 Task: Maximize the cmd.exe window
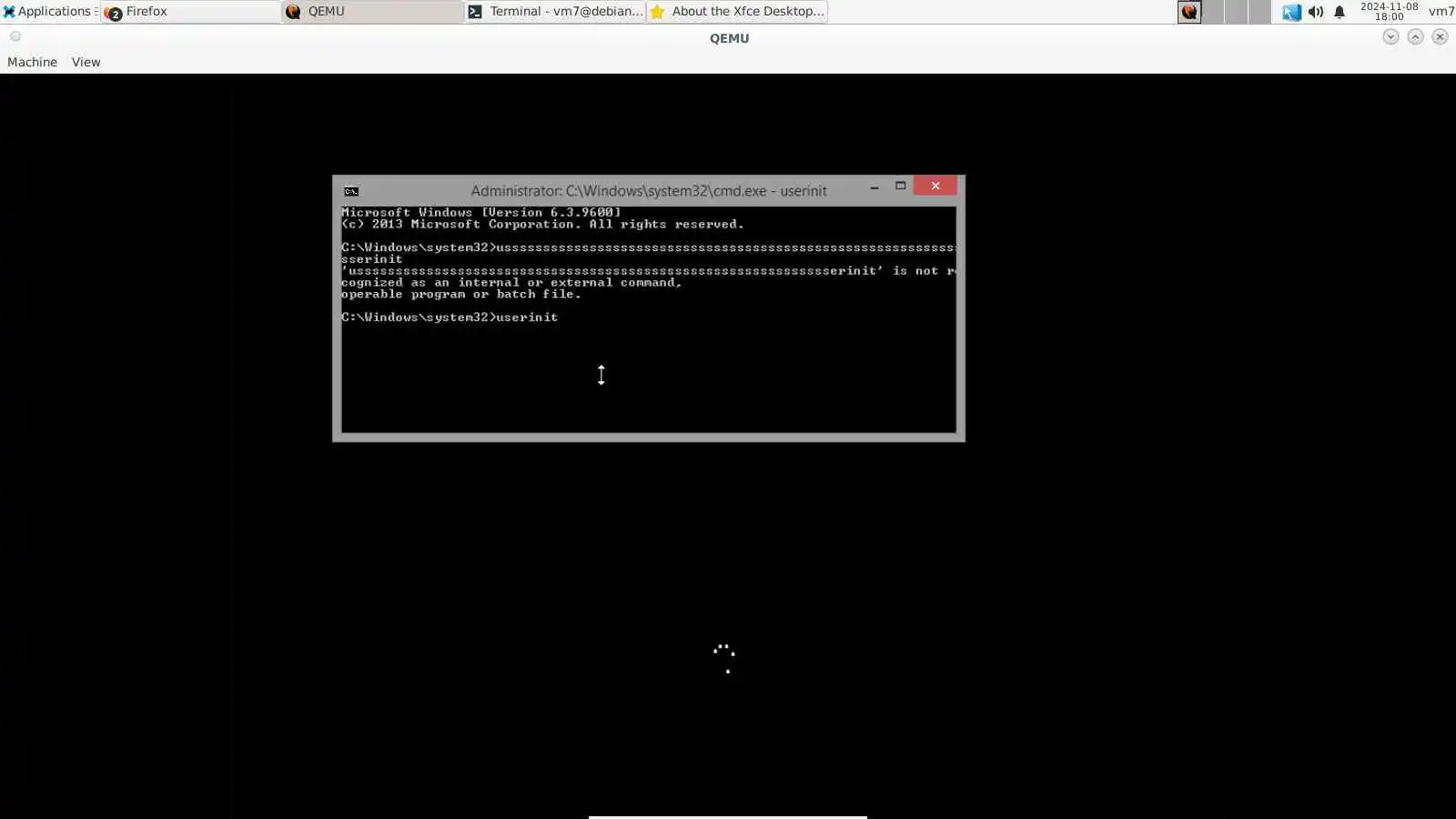point(901,186)
